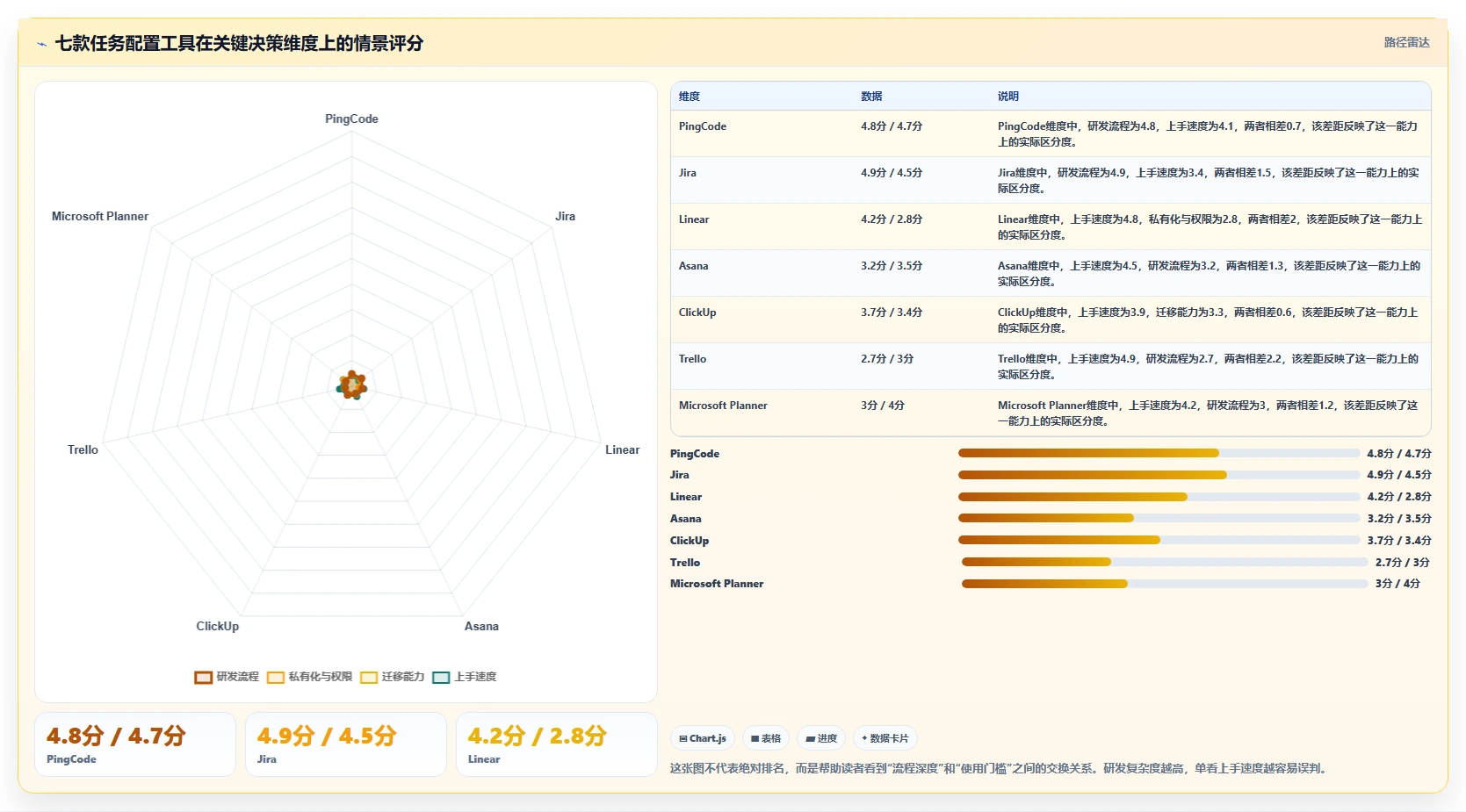Click the Trello progress bar
The width and height of the screenshot is (1466, 812).
pos(1165,562)
